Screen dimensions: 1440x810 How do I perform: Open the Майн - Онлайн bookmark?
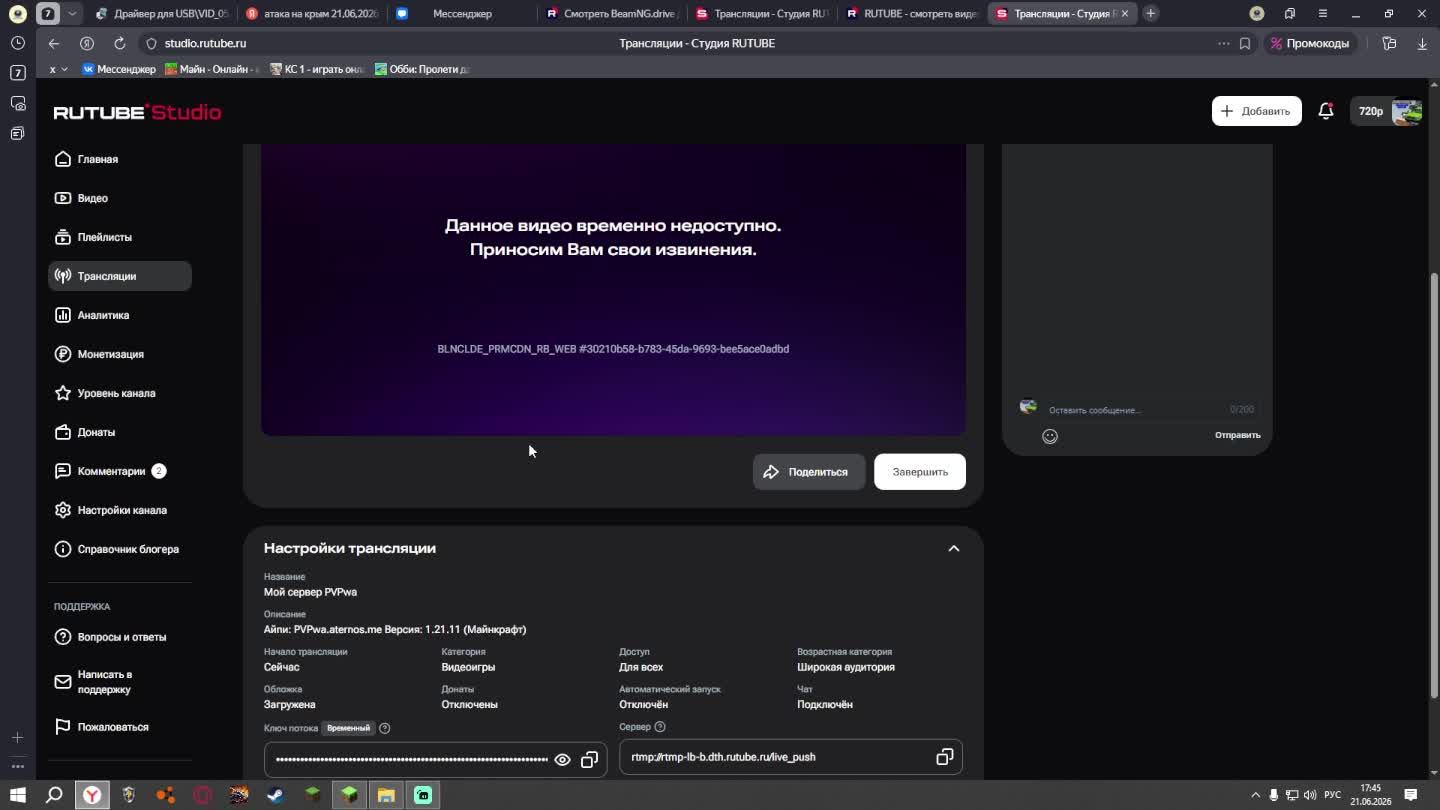(213, 69)
